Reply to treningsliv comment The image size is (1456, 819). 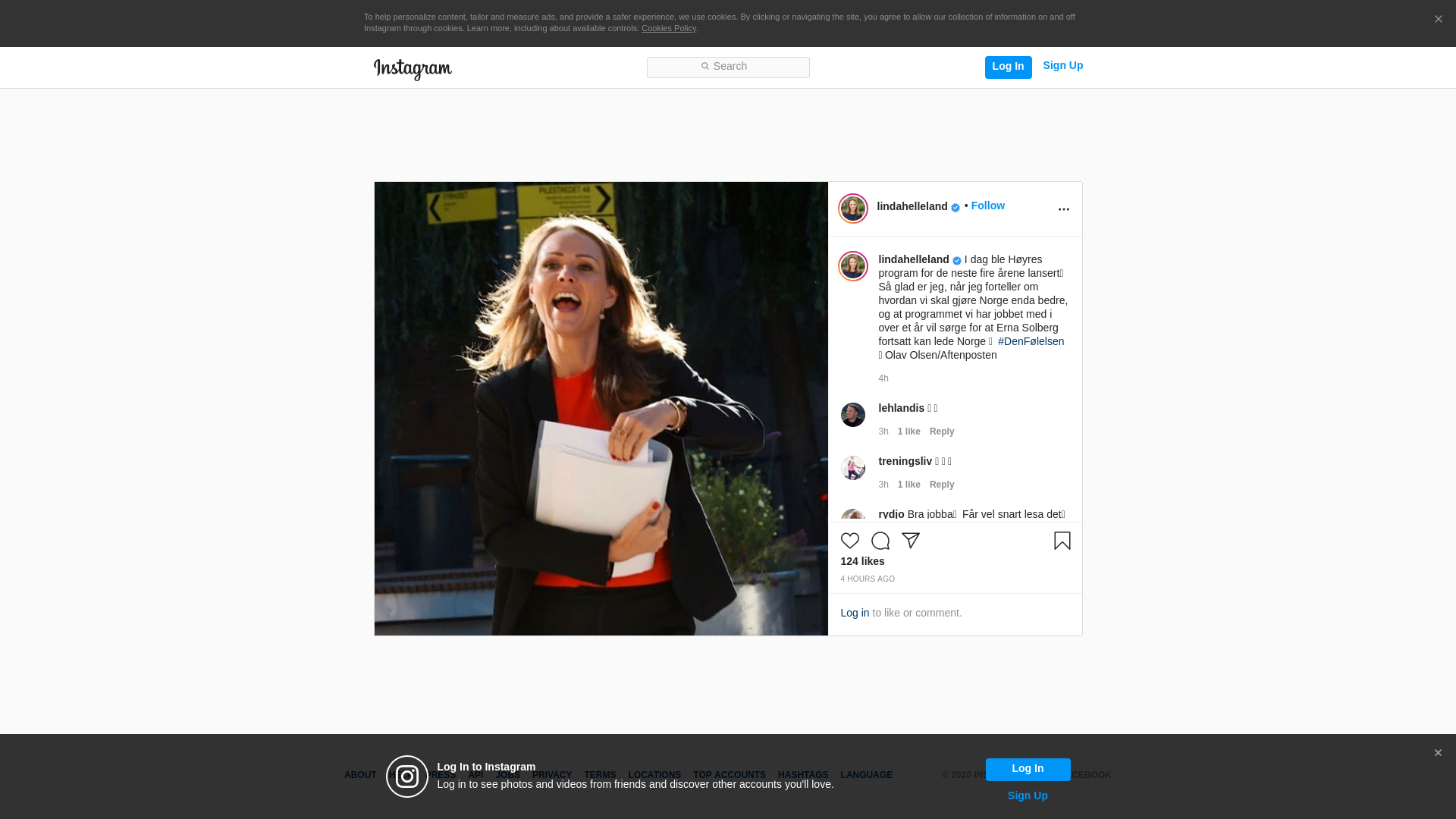pyautogui.click(x=942, y=485)
